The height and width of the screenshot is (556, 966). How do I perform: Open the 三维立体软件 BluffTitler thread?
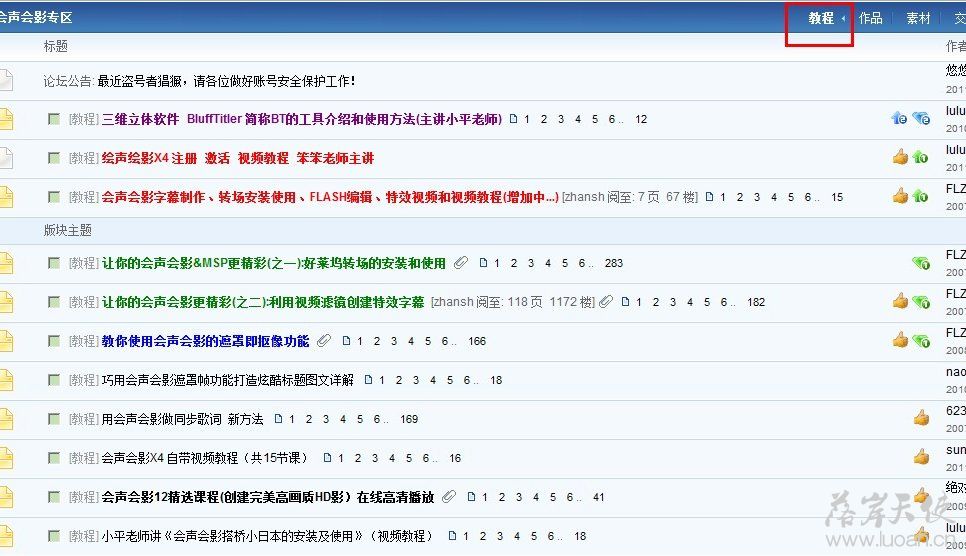click(302, 119)
